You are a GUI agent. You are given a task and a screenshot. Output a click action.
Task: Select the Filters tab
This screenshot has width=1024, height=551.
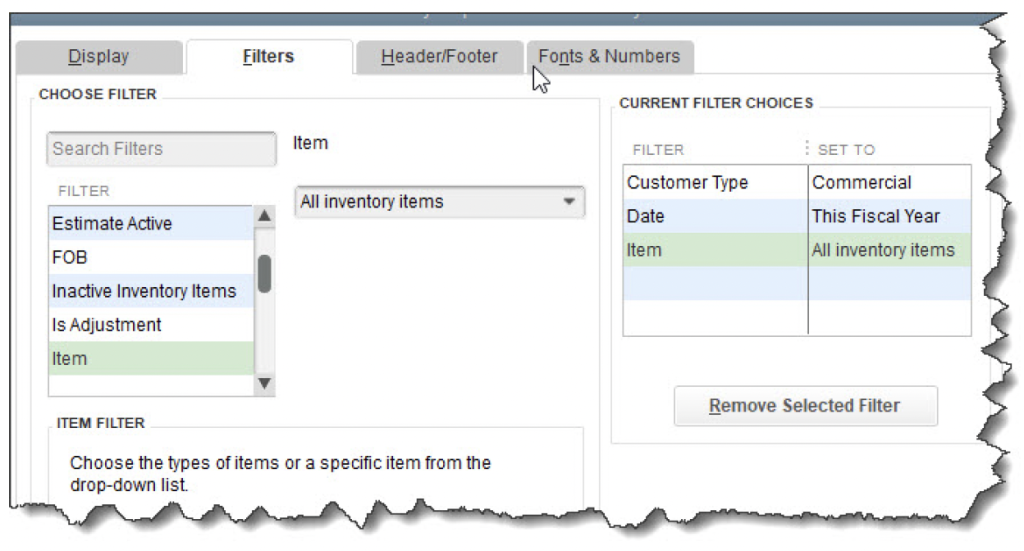[x=268, y=57]
